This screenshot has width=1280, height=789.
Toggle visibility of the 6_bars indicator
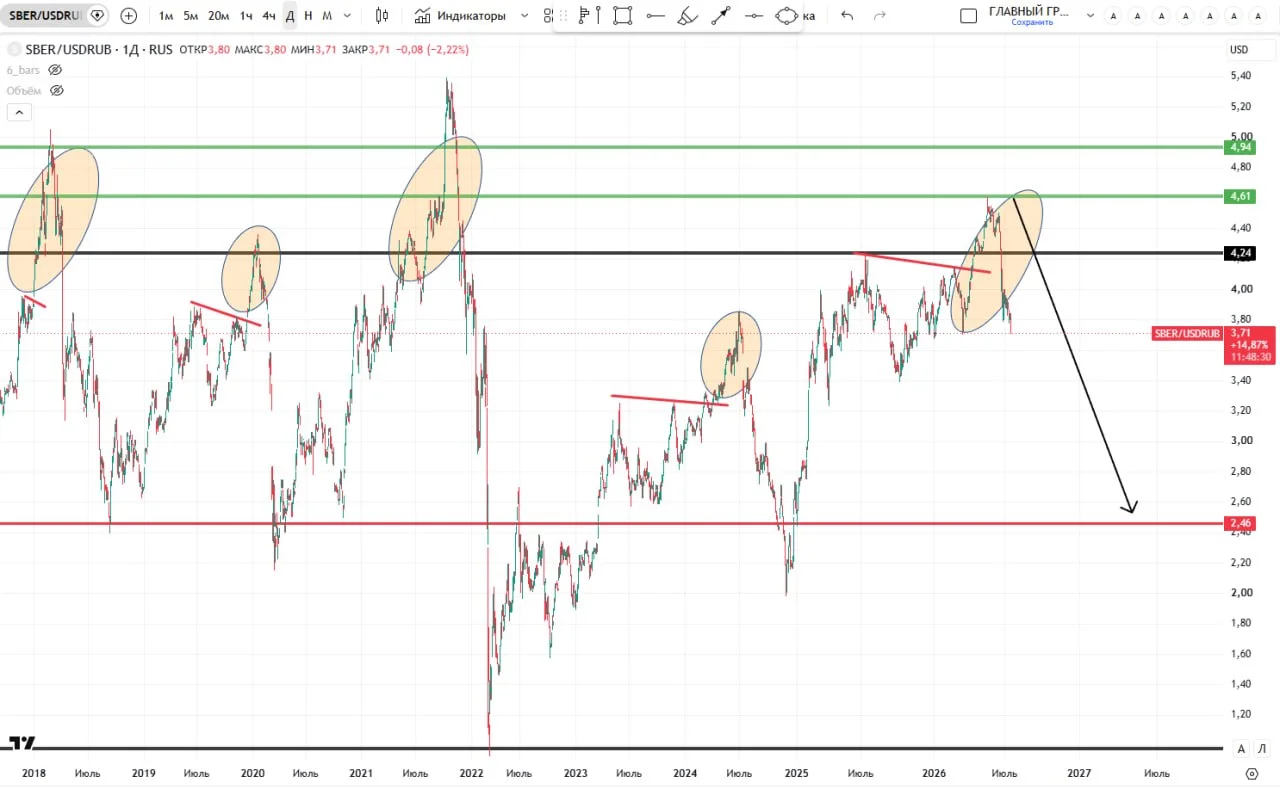[55, 70]
